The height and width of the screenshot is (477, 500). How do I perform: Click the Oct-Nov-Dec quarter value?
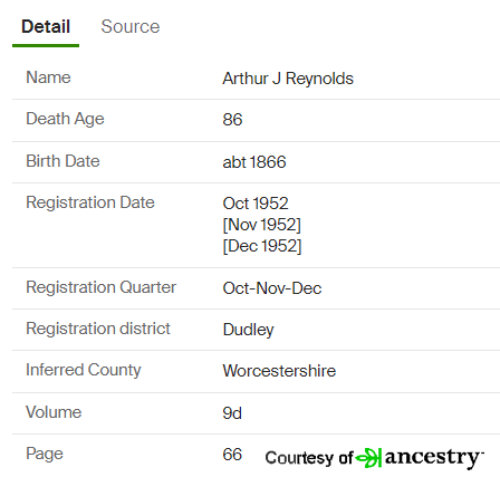(272, 288)
